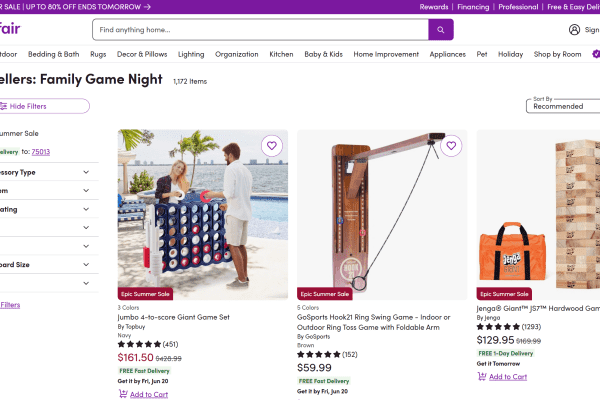The image size is (600, 400).
Task: Click the cart icon under Jenga Giant
Action: click(x=482, y=376)
